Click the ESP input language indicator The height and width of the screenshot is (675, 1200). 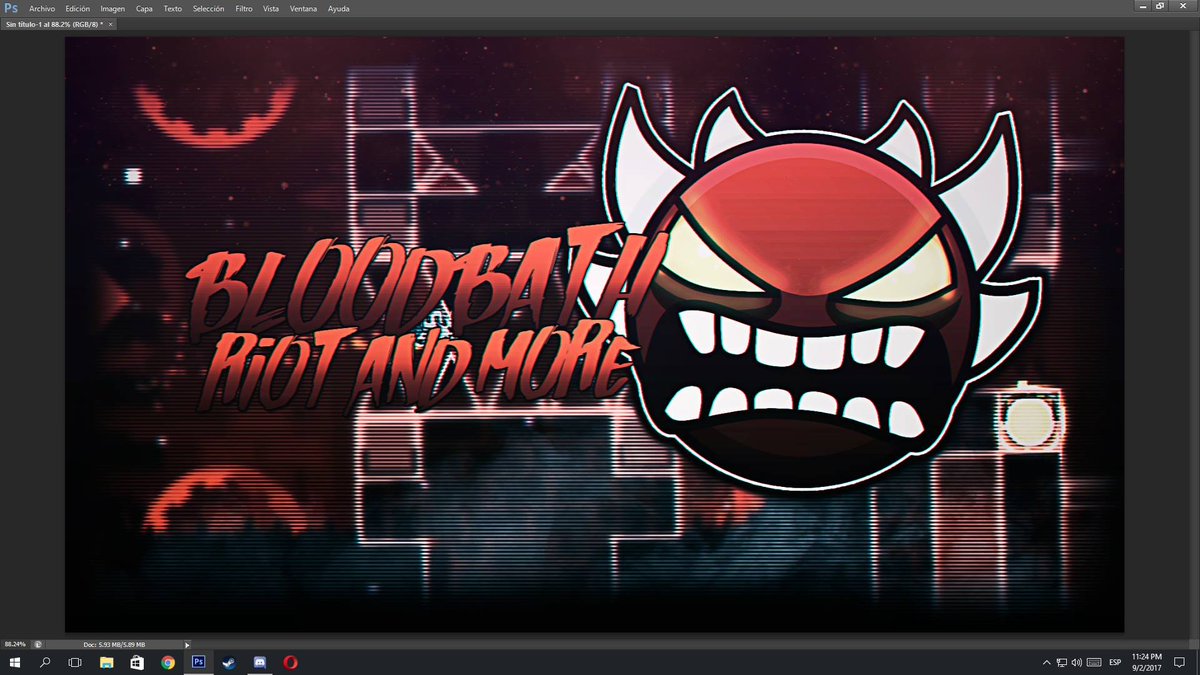click(x=1115, y=662)
